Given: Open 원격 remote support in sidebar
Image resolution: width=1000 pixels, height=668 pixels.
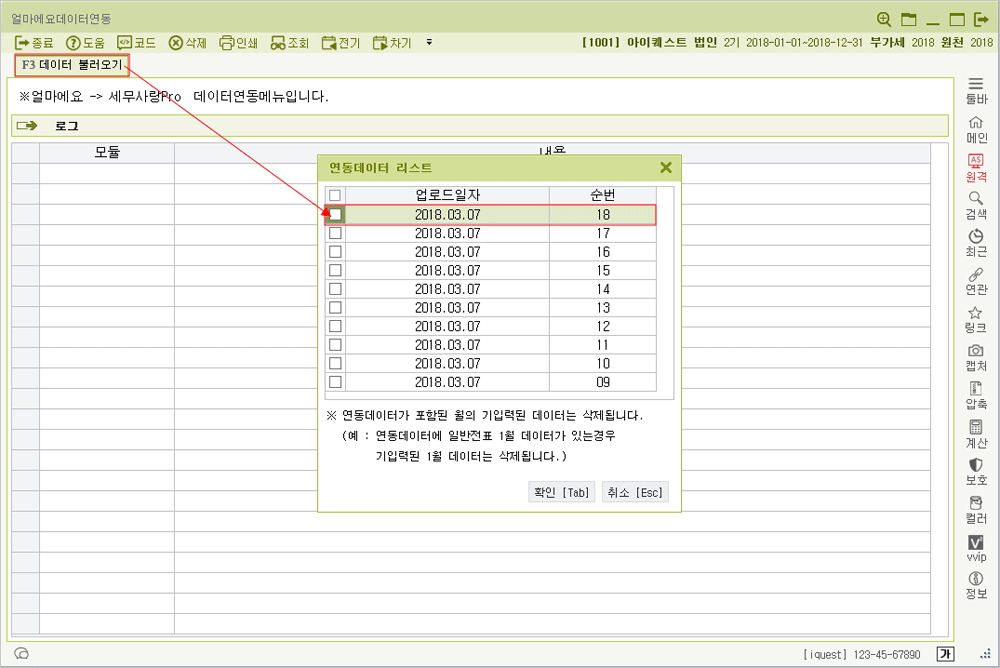Looking at the screenshot, I should pyautogui.click(x=976, y=168).
